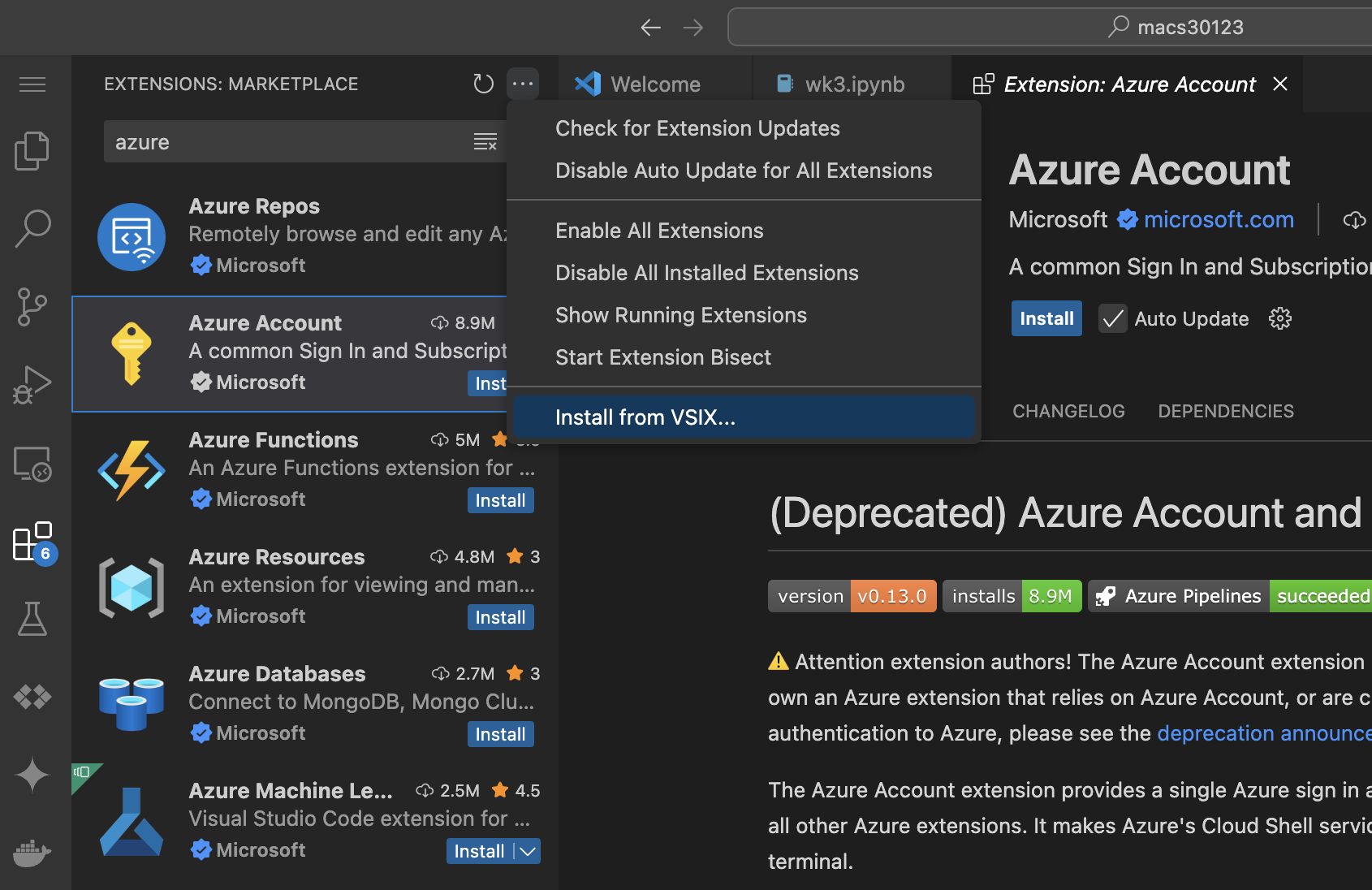The height and width of the screenshot is (890, 1372).
Task: Install Azure Account from the list
Action: point(488,383)
